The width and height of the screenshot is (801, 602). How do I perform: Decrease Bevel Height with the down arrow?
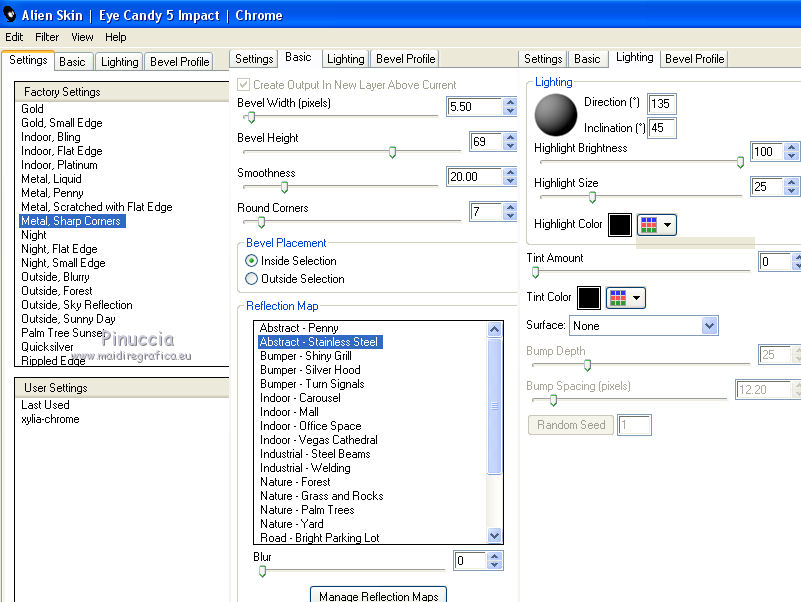(x=511, y=147)
